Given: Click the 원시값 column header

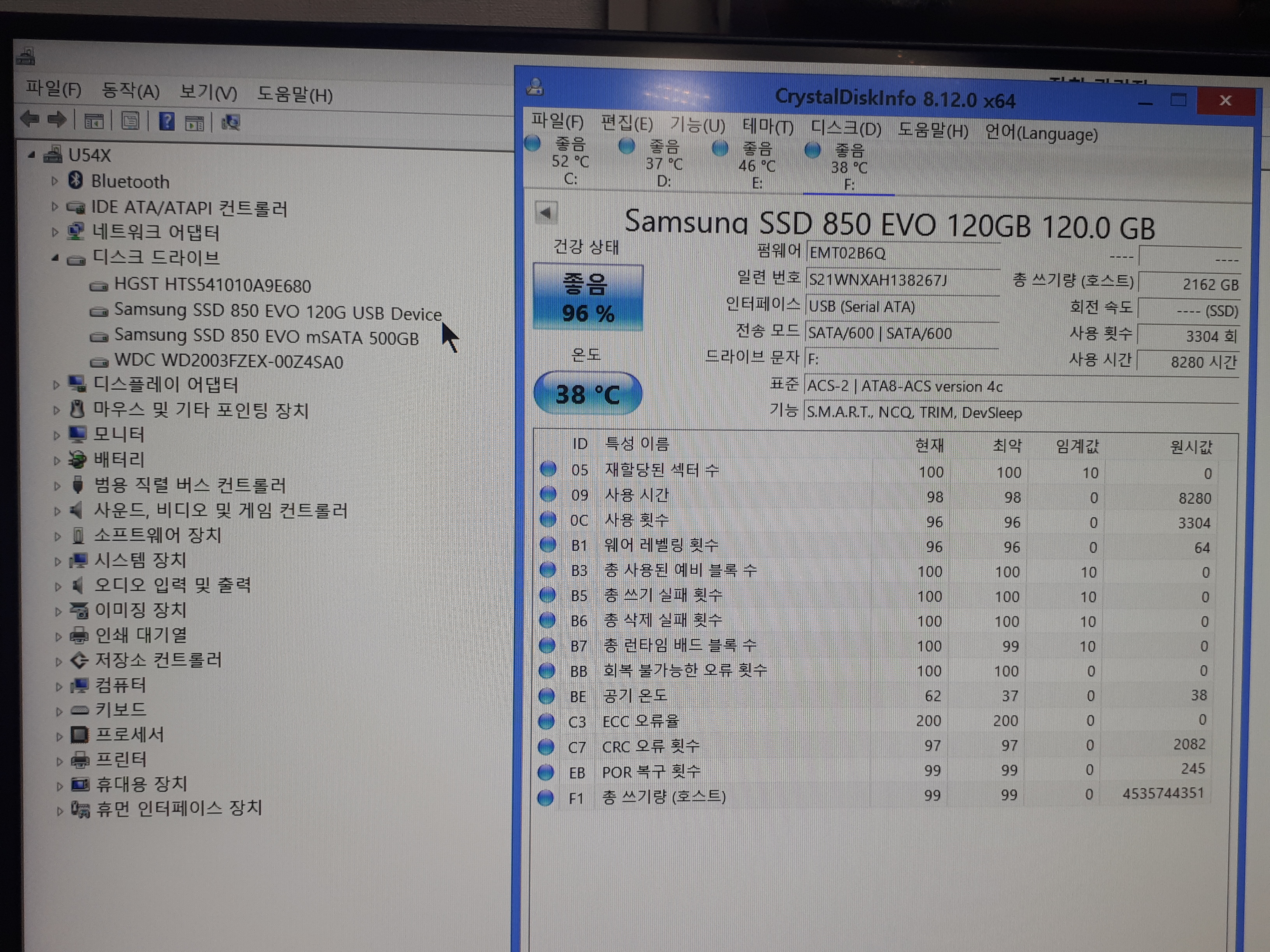Looking at the screenshot, I should 1191,447.
